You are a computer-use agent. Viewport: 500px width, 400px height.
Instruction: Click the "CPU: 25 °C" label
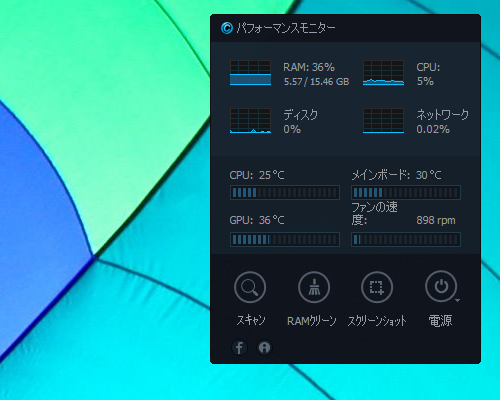257,175
